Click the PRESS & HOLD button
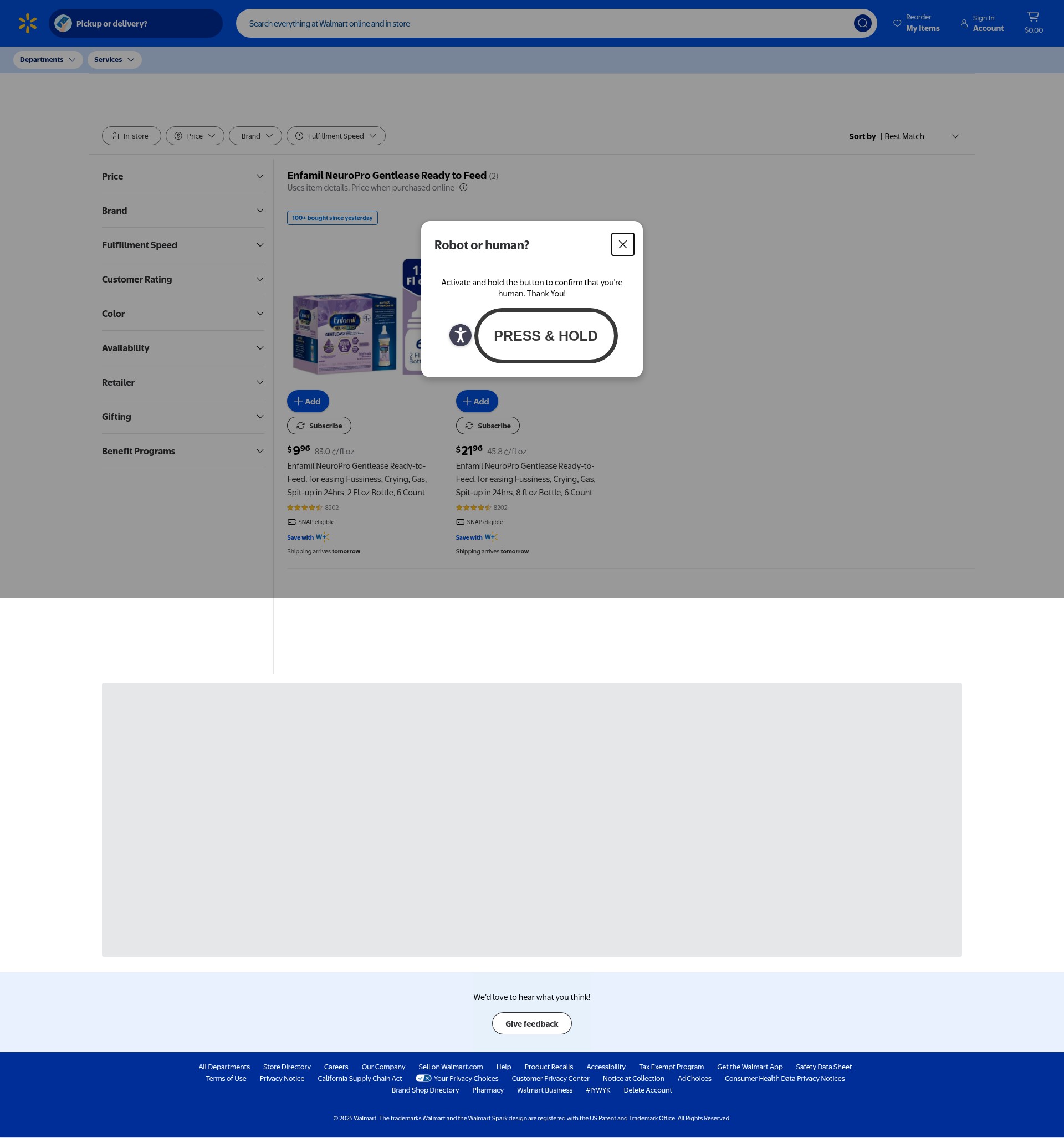1064x1138 pixels. pyautogui.click(x=546, y=336)
